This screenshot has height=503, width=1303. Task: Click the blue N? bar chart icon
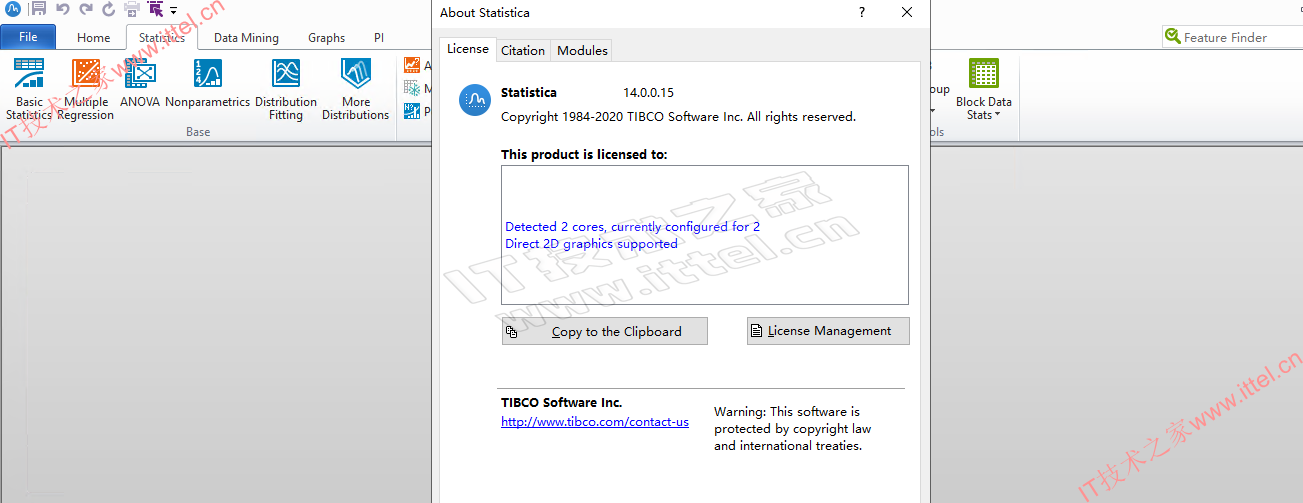pyautogui.click(x=412, y=112)
